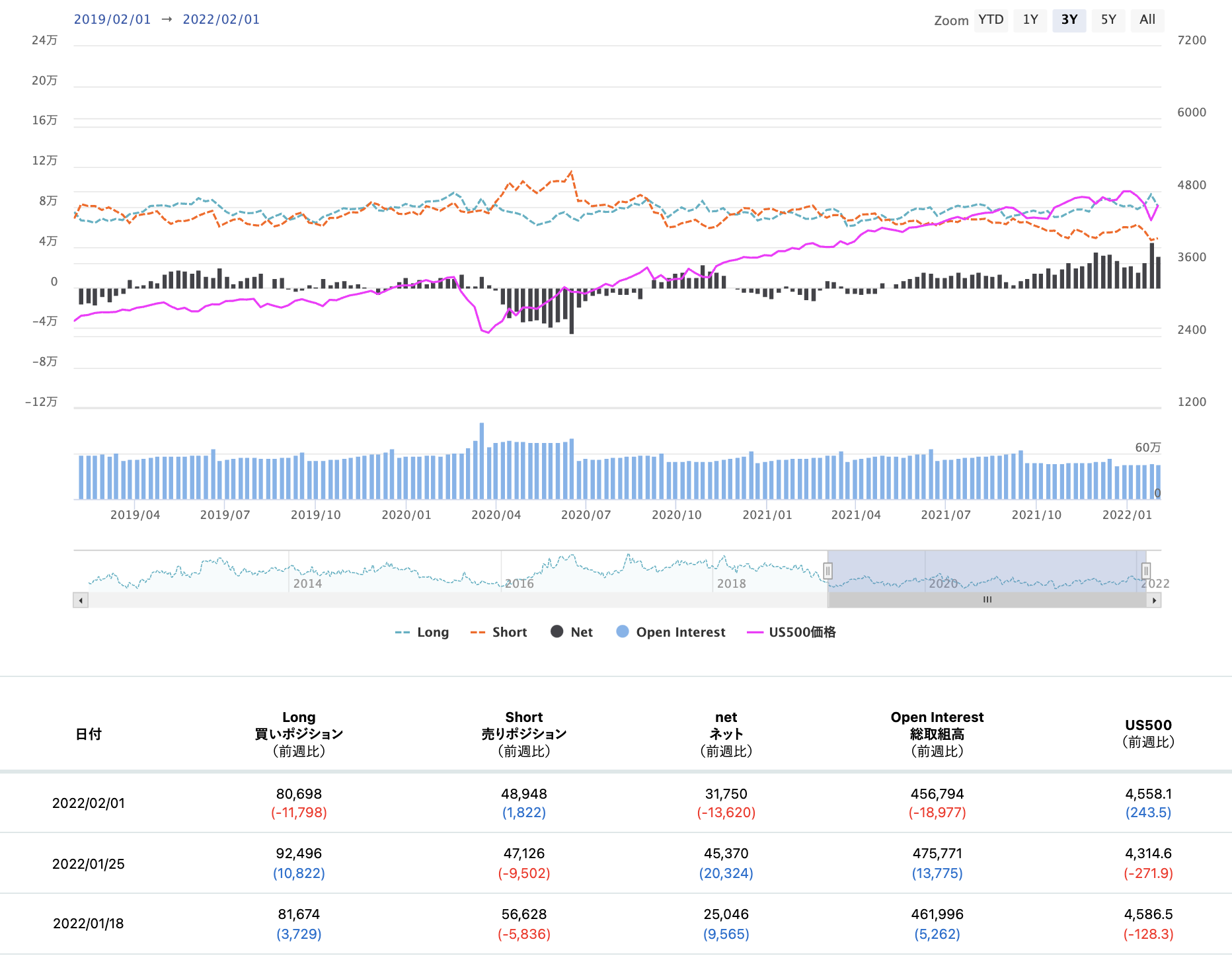Screen dimensions: 1232x960
Task: Click the 日付 column header
Action: pyautogui.click(x=89, y=734)
